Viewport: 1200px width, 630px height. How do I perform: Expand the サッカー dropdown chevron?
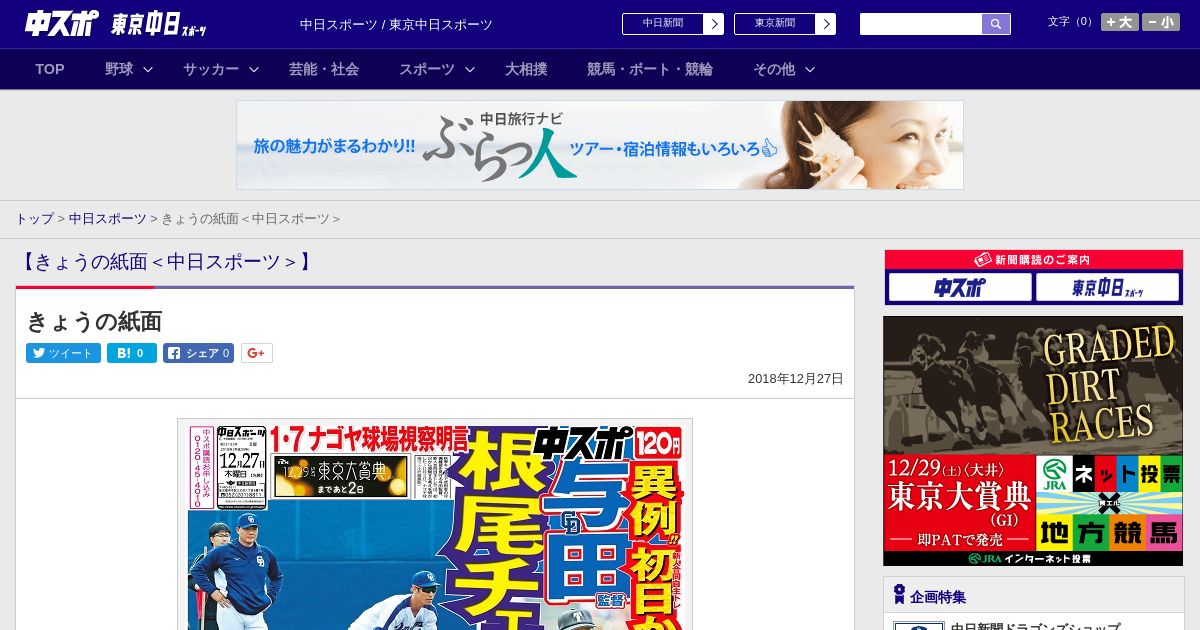click(x=254, y=69)
